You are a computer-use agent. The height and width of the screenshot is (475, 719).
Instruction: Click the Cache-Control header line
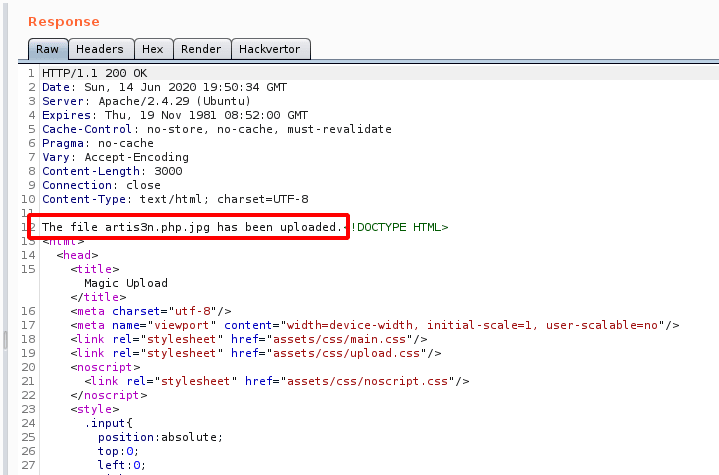coord(217,129)
